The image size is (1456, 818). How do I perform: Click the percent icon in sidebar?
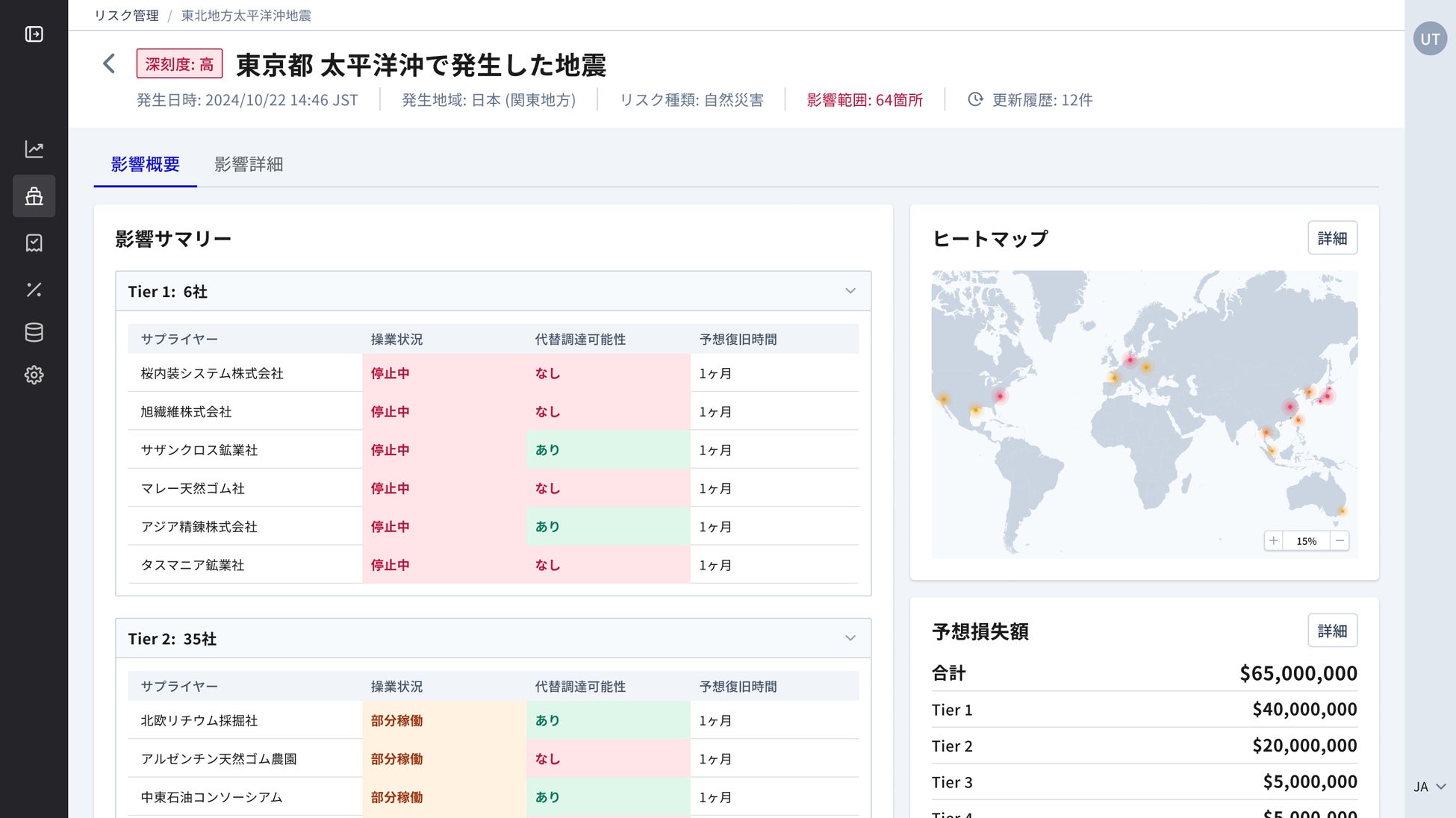coord(34,290)
